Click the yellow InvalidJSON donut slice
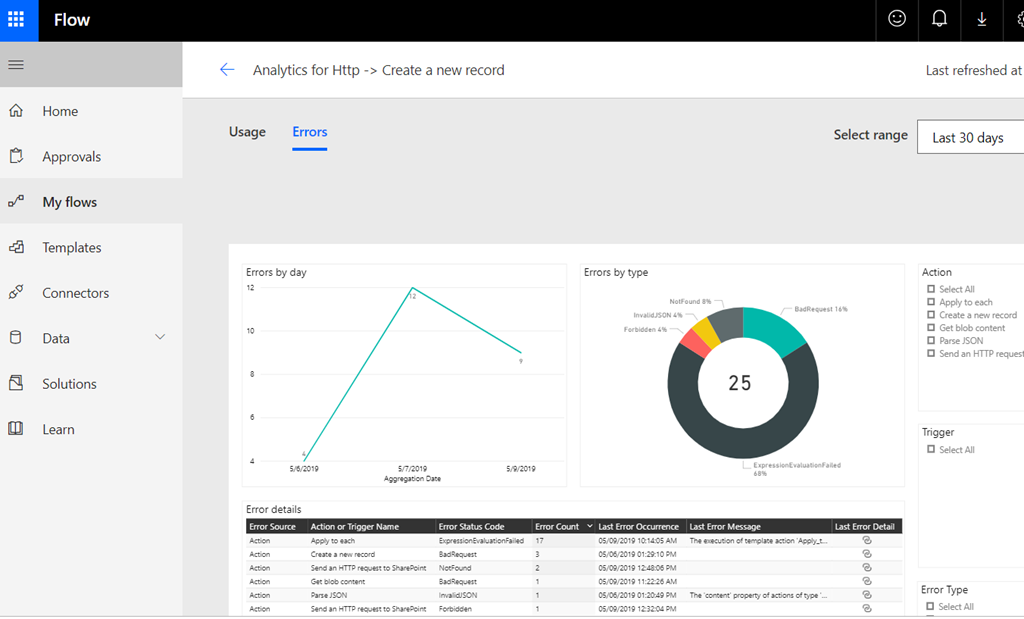This screenshot has height=619, width=1024. 706,332
